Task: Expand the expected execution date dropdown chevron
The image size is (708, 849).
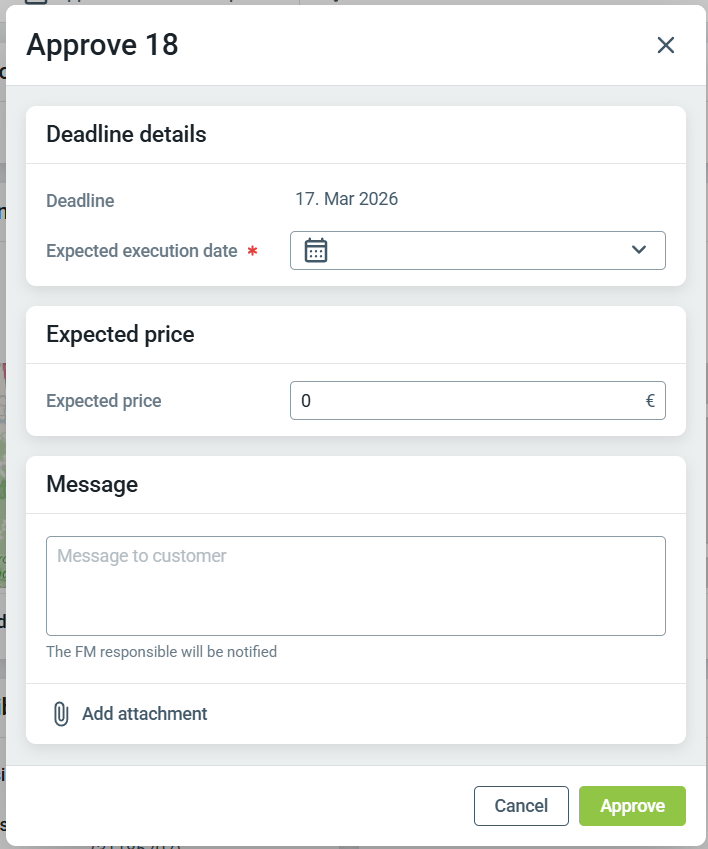Action: coord(640,250)
